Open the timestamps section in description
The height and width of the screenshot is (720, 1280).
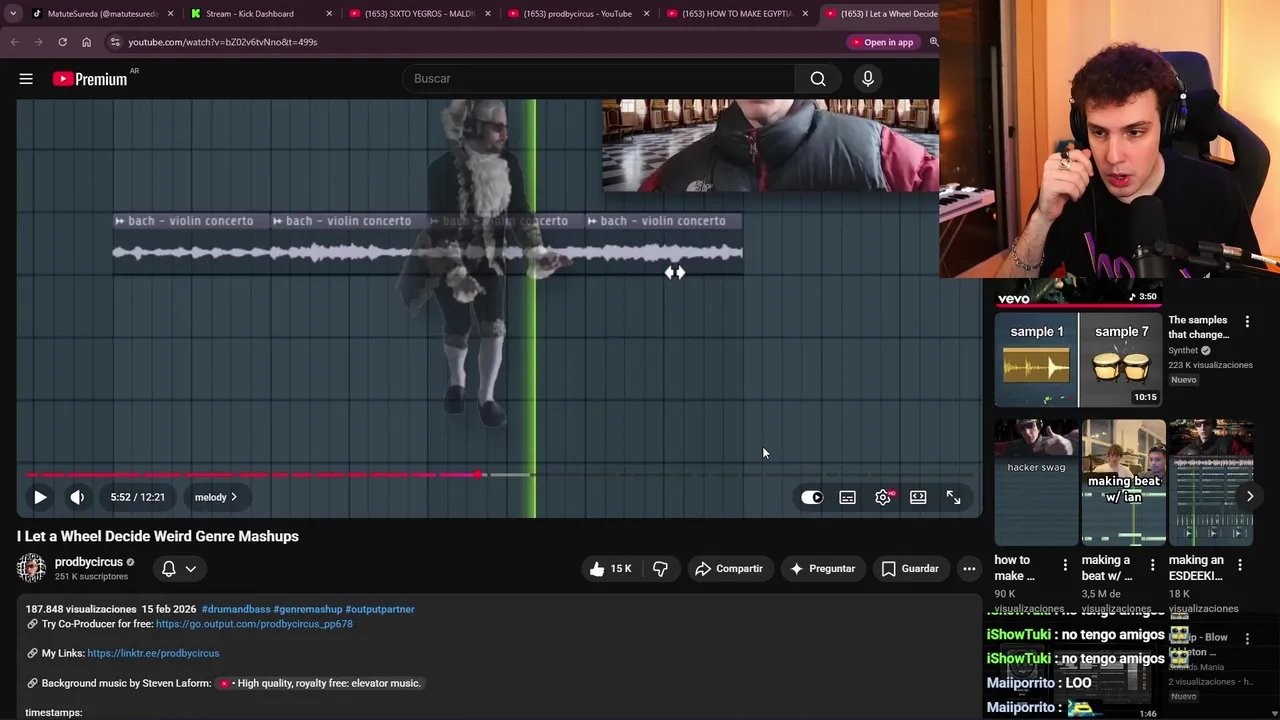[x=54, y=713]
